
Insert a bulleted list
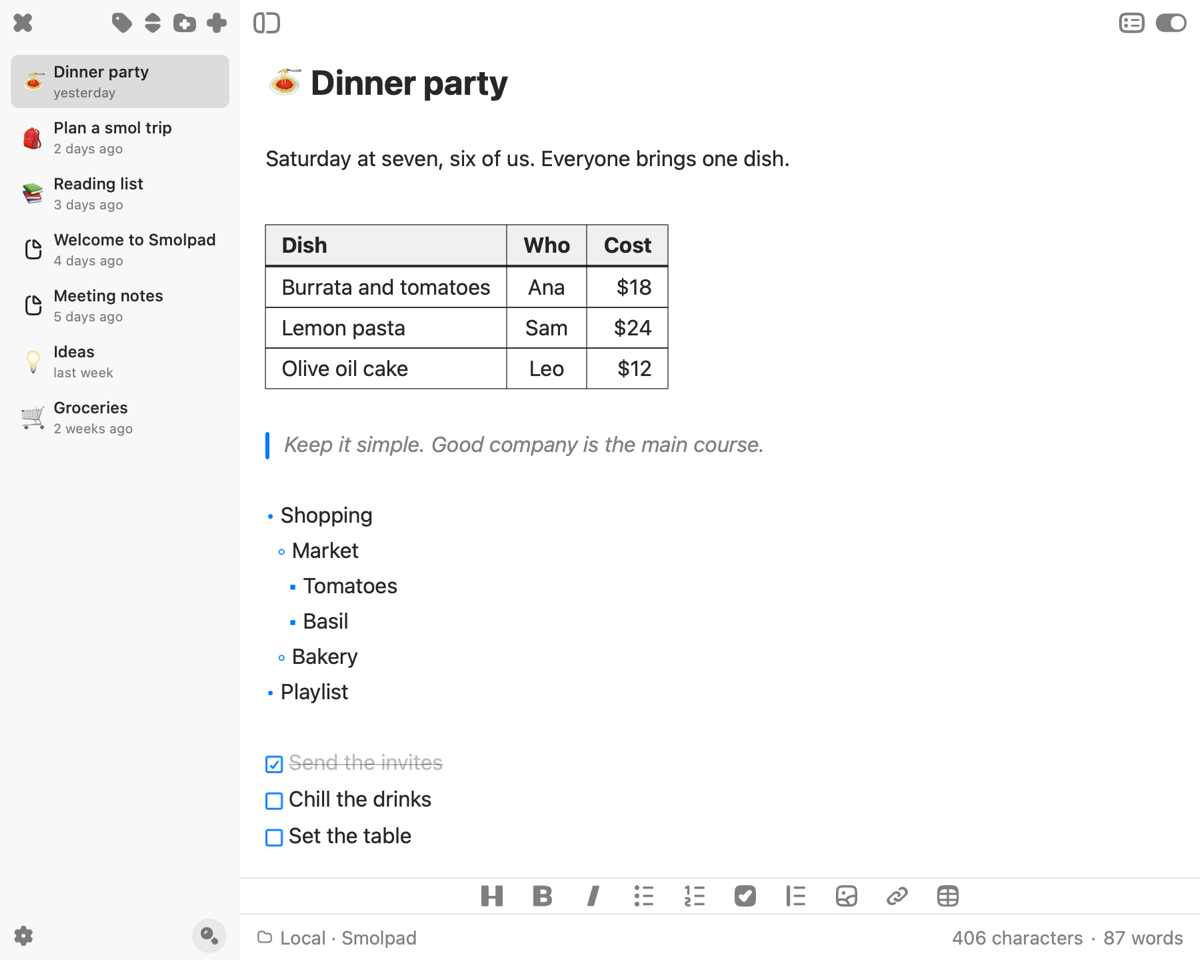(x=644, y=896)
